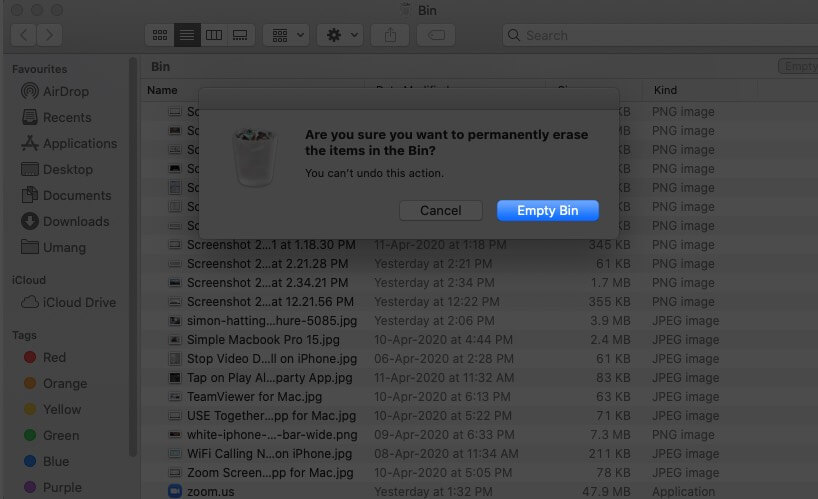Open Desktop in the sidebar
The height and width of the screenshot is (499, 818).
coord(57,169)
